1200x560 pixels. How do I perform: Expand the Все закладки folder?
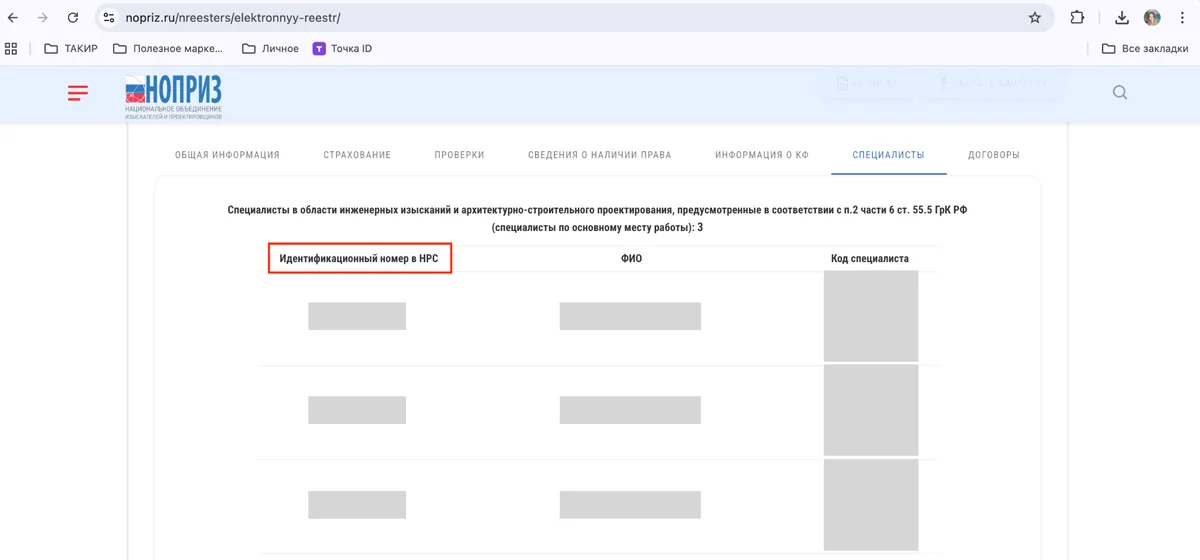(1144, 48)
